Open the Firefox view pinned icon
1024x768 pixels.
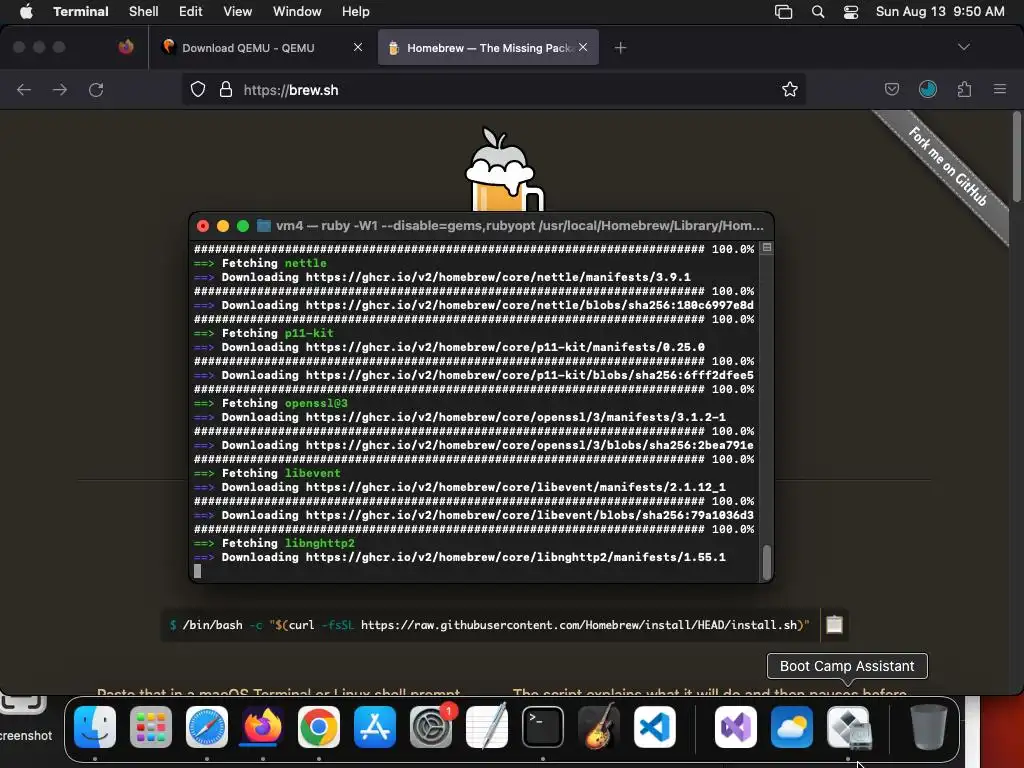pyautogui.click(x=126, y=47)
